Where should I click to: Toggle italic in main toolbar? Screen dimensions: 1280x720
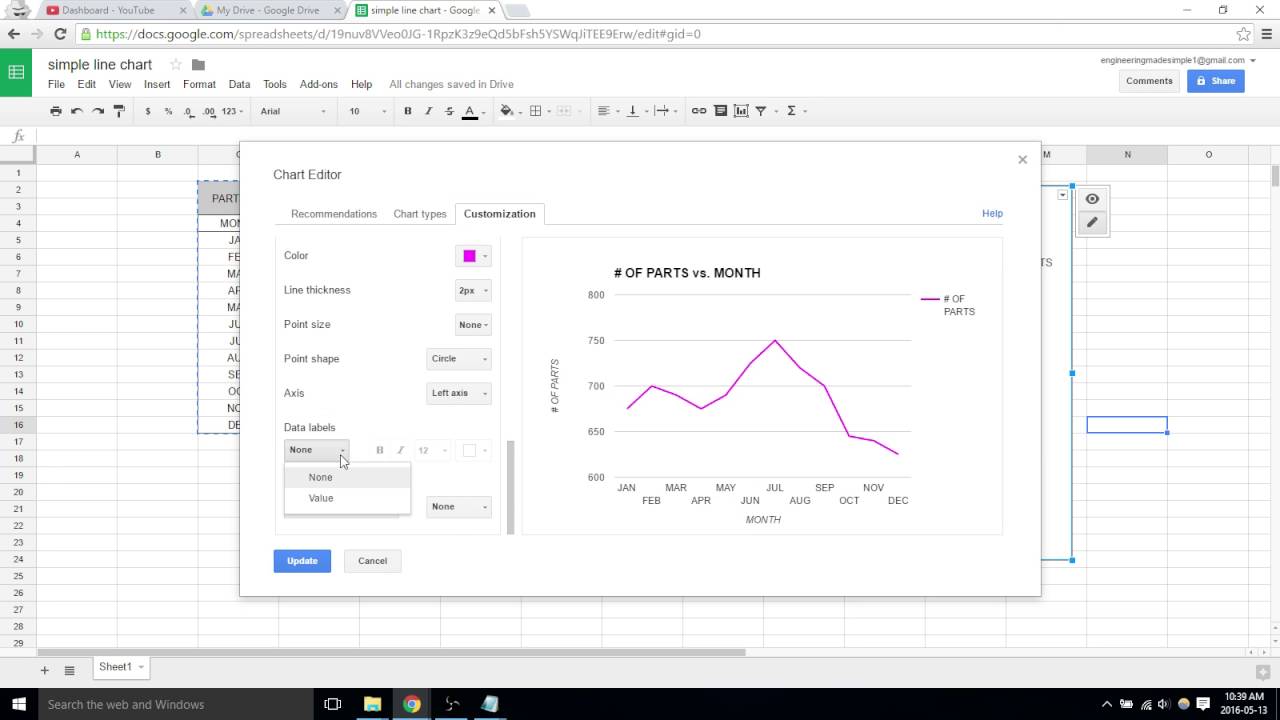pos(428,111)
